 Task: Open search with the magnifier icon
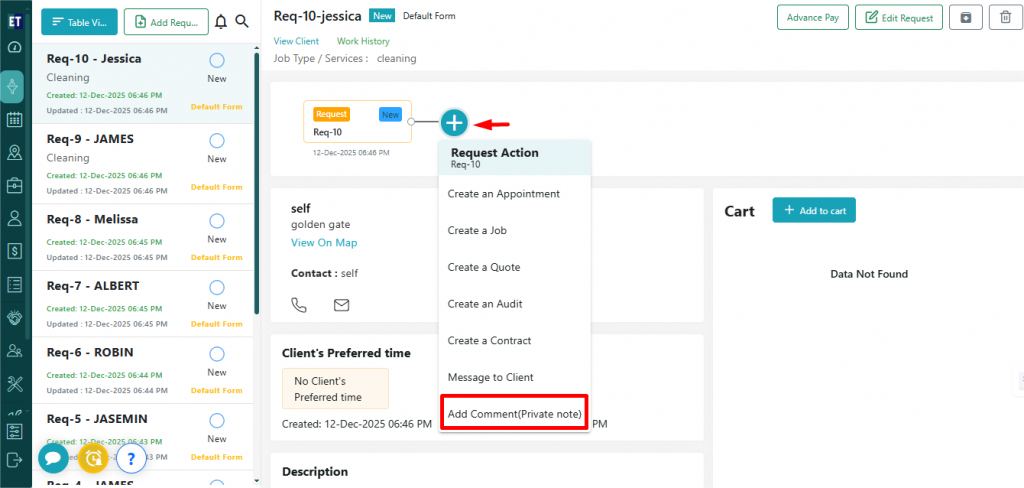[242, 21]
